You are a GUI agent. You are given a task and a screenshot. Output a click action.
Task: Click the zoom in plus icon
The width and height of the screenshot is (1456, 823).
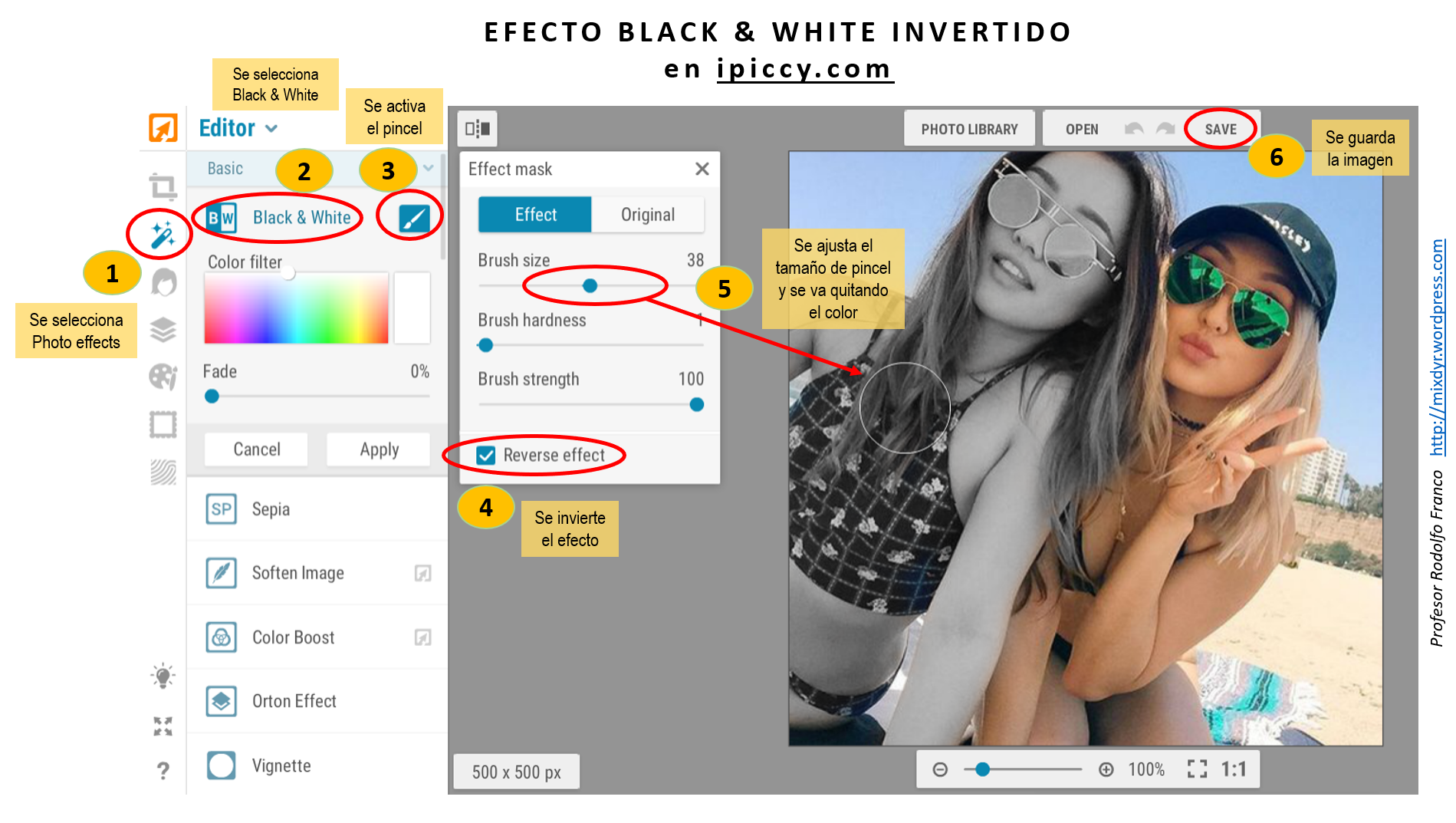(1106, 769)
